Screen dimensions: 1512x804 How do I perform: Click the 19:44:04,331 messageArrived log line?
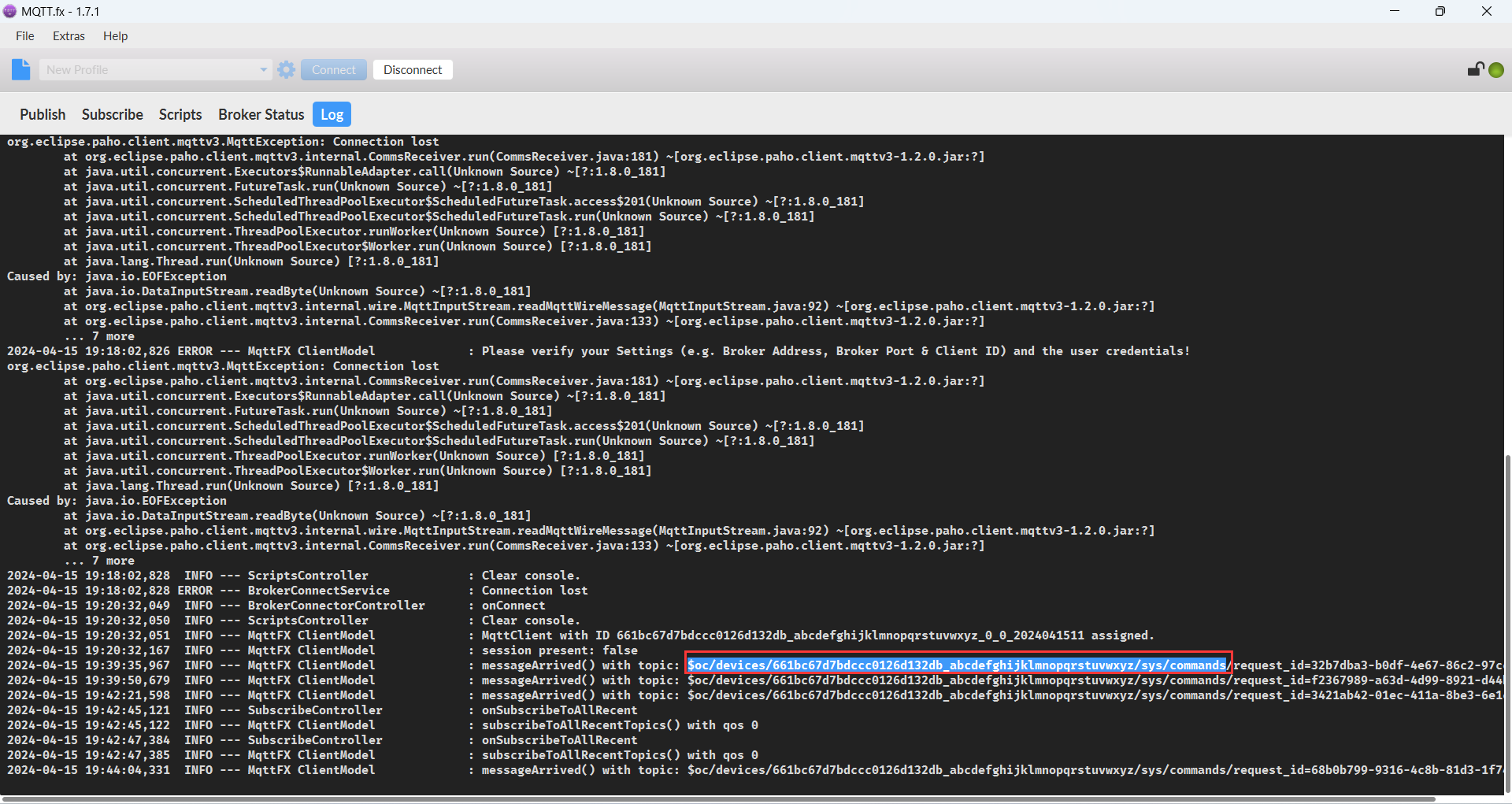(754, 770)
